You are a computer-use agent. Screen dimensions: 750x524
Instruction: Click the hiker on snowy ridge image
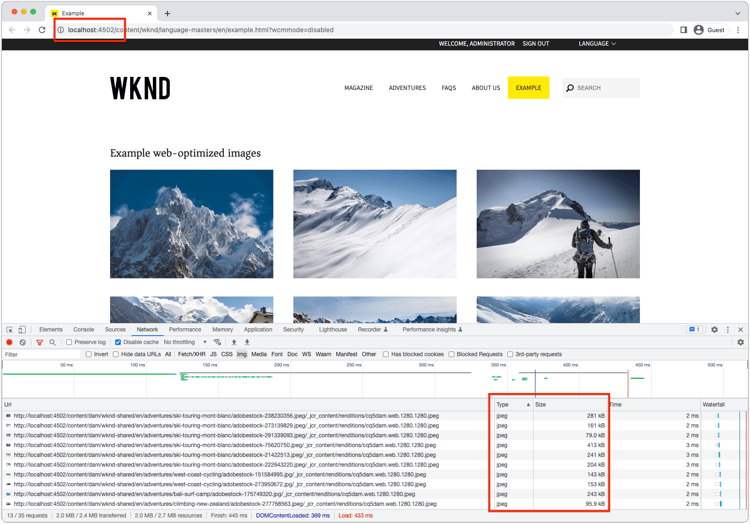point(558,224)
